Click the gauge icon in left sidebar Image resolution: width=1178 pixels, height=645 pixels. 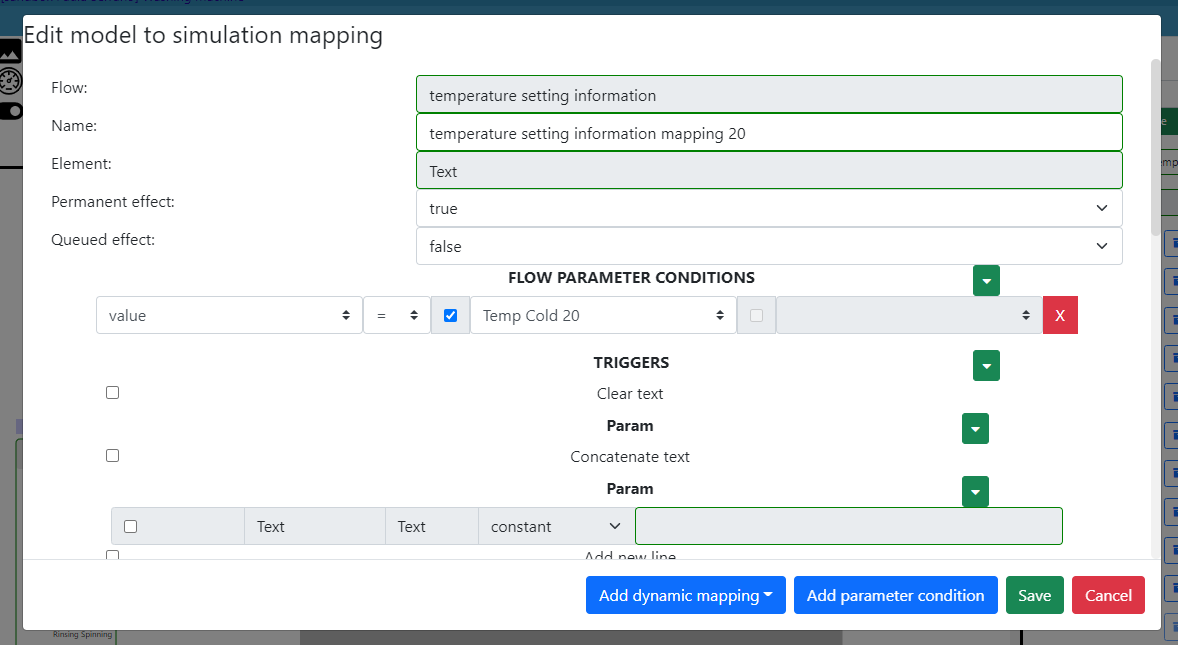tap(10, 81)
